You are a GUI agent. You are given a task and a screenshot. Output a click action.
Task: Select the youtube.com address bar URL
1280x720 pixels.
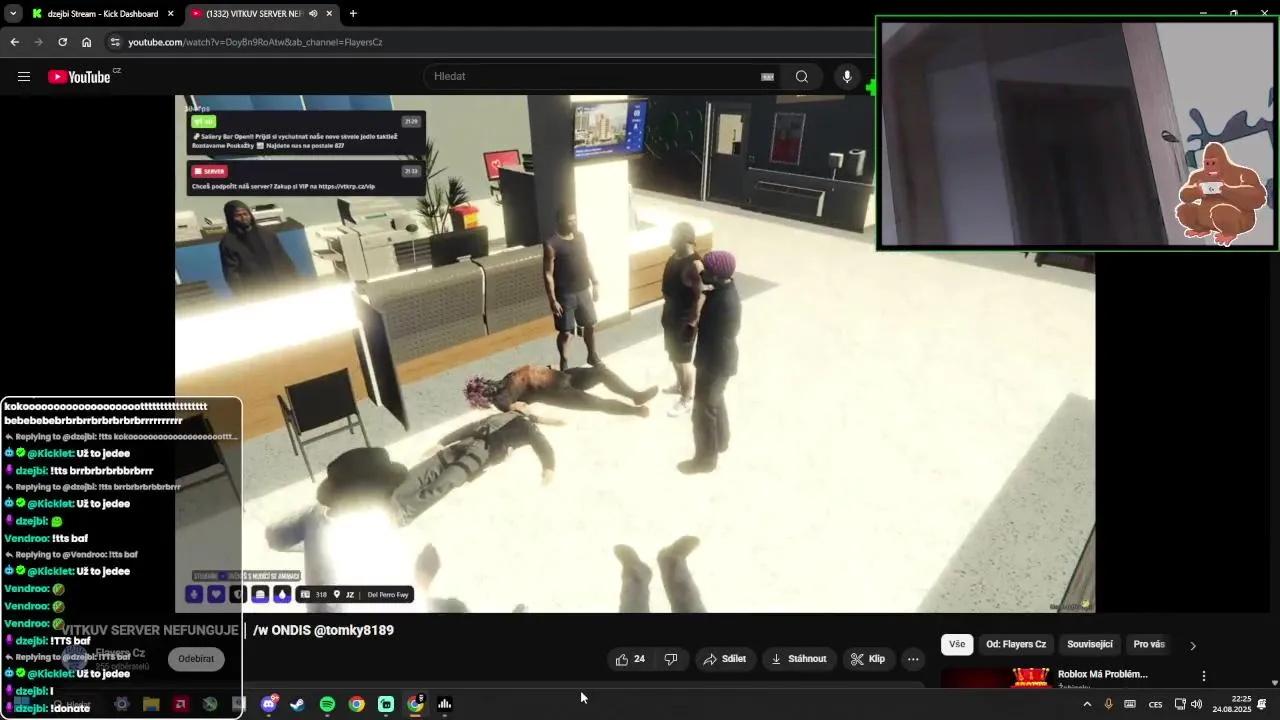[x=255, y=42]
